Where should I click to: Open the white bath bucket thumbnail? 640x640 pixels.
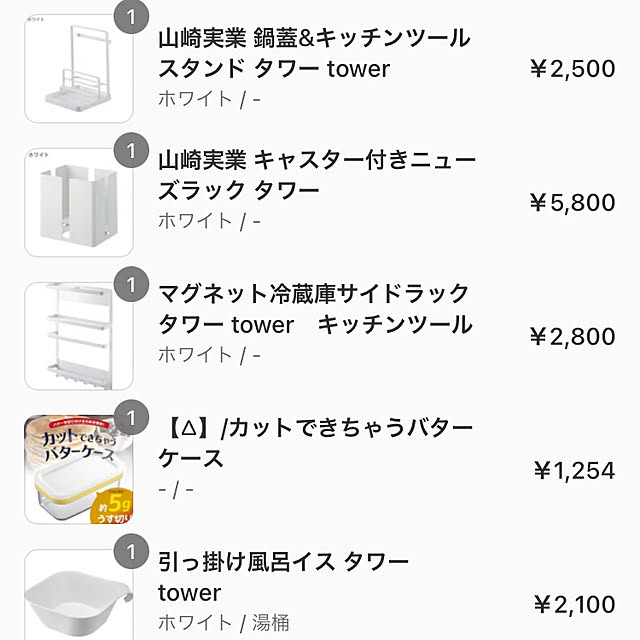[79, 595]
